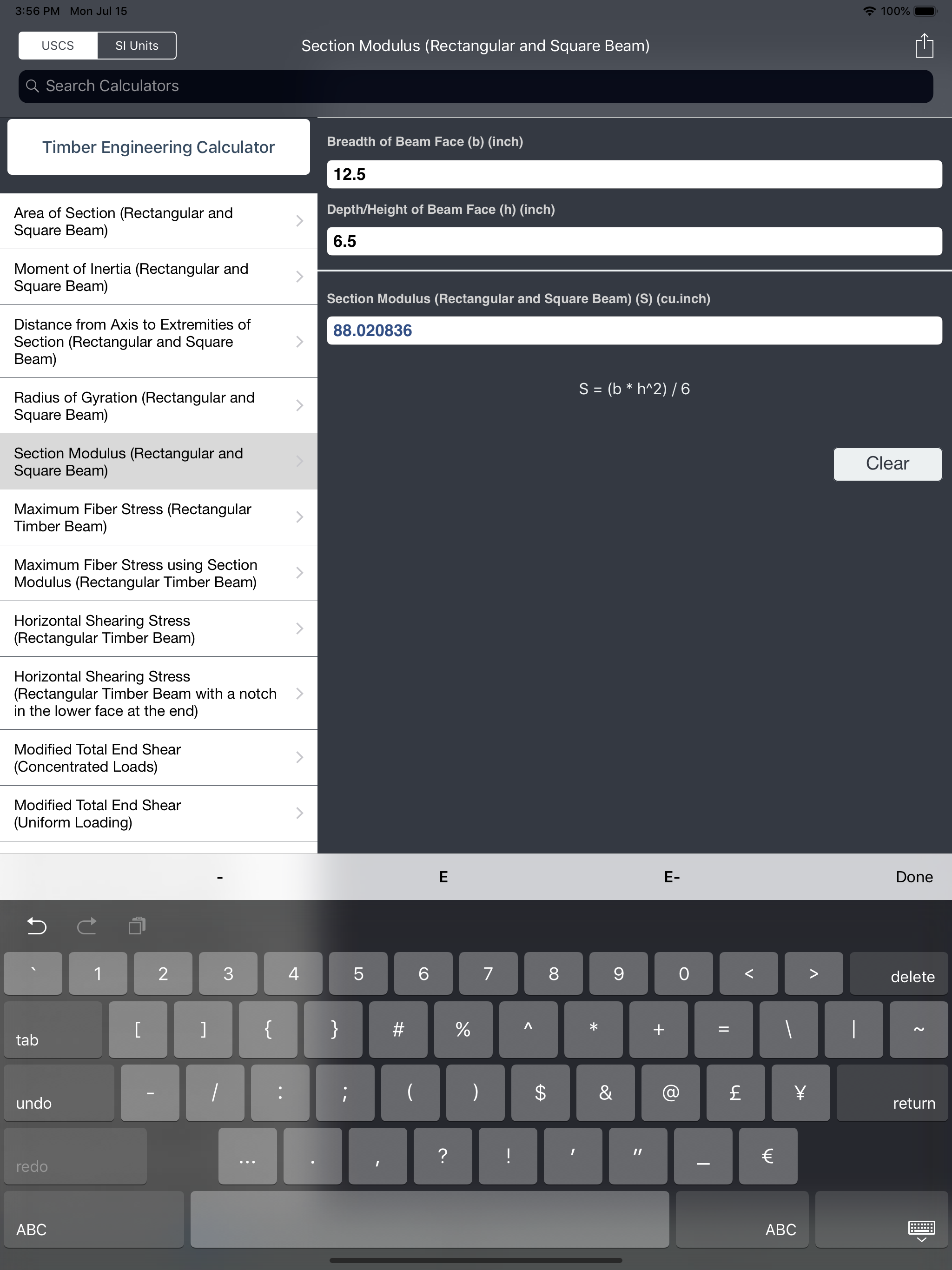Open Moment of Inertia calculator chevron
Image resolution: width=952 pixels, height=1270 pixels.
click(299, 277)
